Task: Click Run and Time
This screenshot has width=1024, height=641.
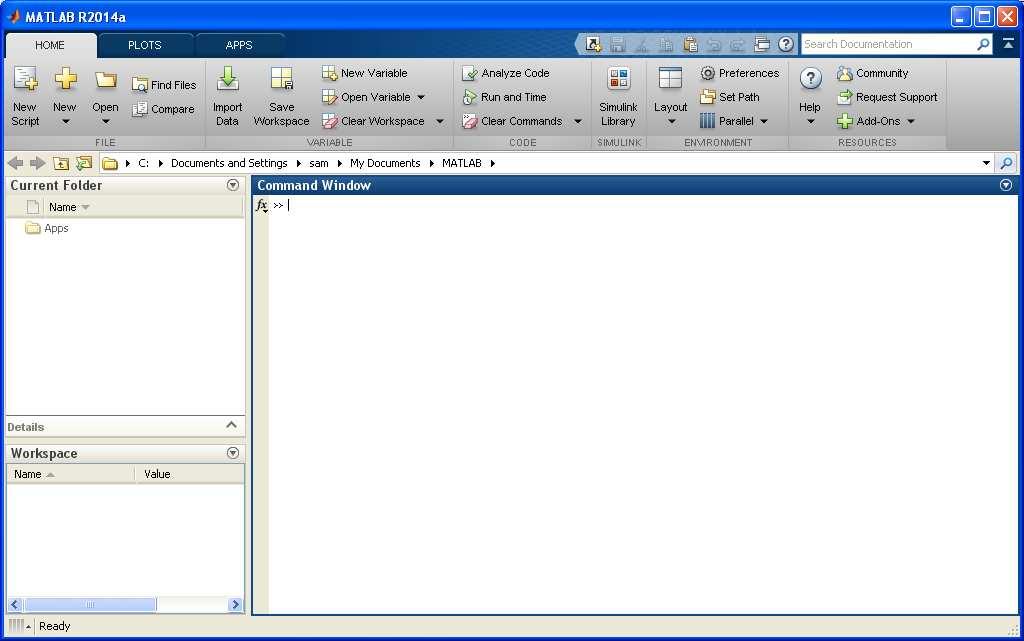Action: 504,97
